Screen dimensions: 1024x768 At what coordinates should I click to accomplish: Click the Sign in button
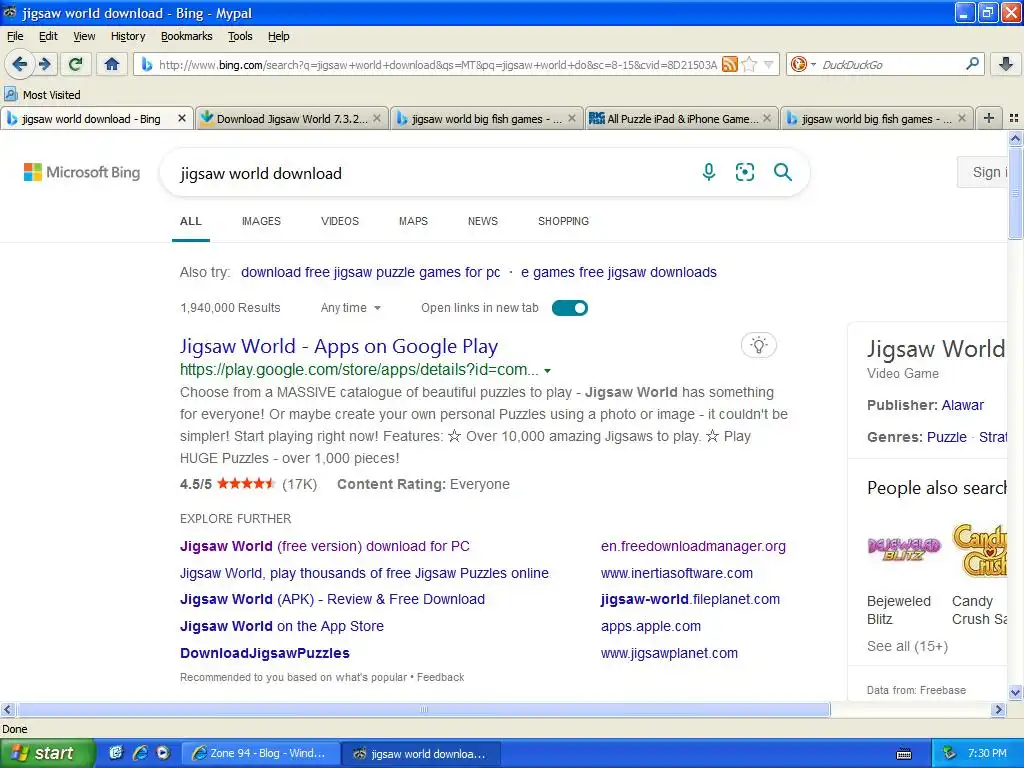[983, 172]
